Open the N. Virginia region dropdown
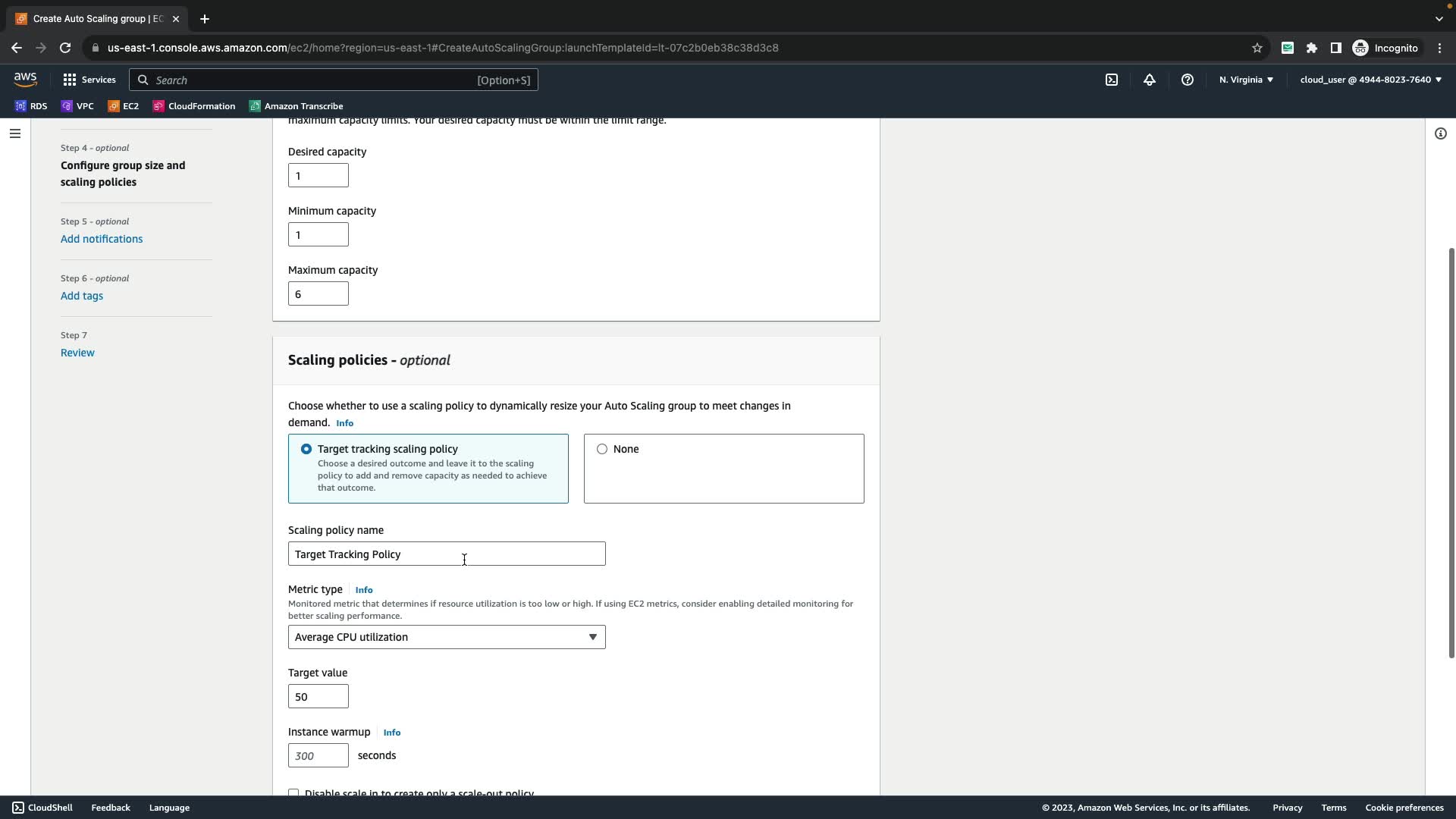Screen dimensions: 1456x819 [1246, 80]
